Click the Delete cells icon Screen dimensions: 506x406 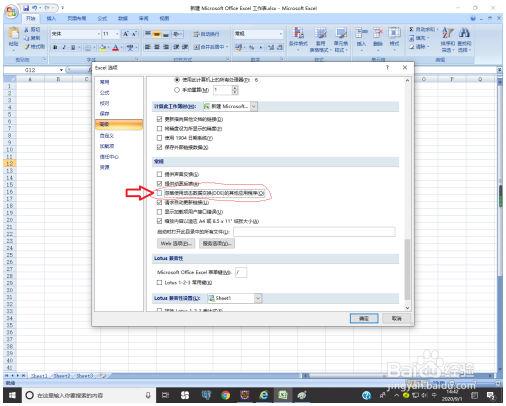pyautogui.click(x=378, y=34)
